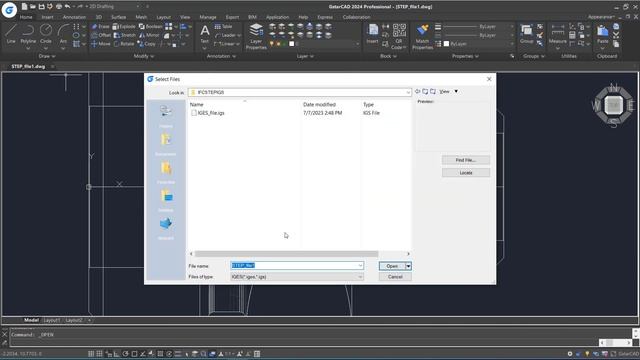Viewport: 640px width, 360px height.
Task: Click the Rotate tool
Action: pos(124,44)
